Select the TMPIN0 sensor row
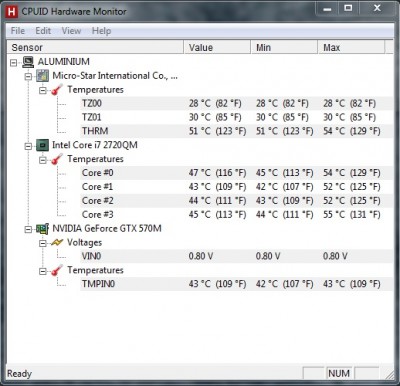Viewport: 400px width, 386px height. pyautogui.click(x=236, y=284)
